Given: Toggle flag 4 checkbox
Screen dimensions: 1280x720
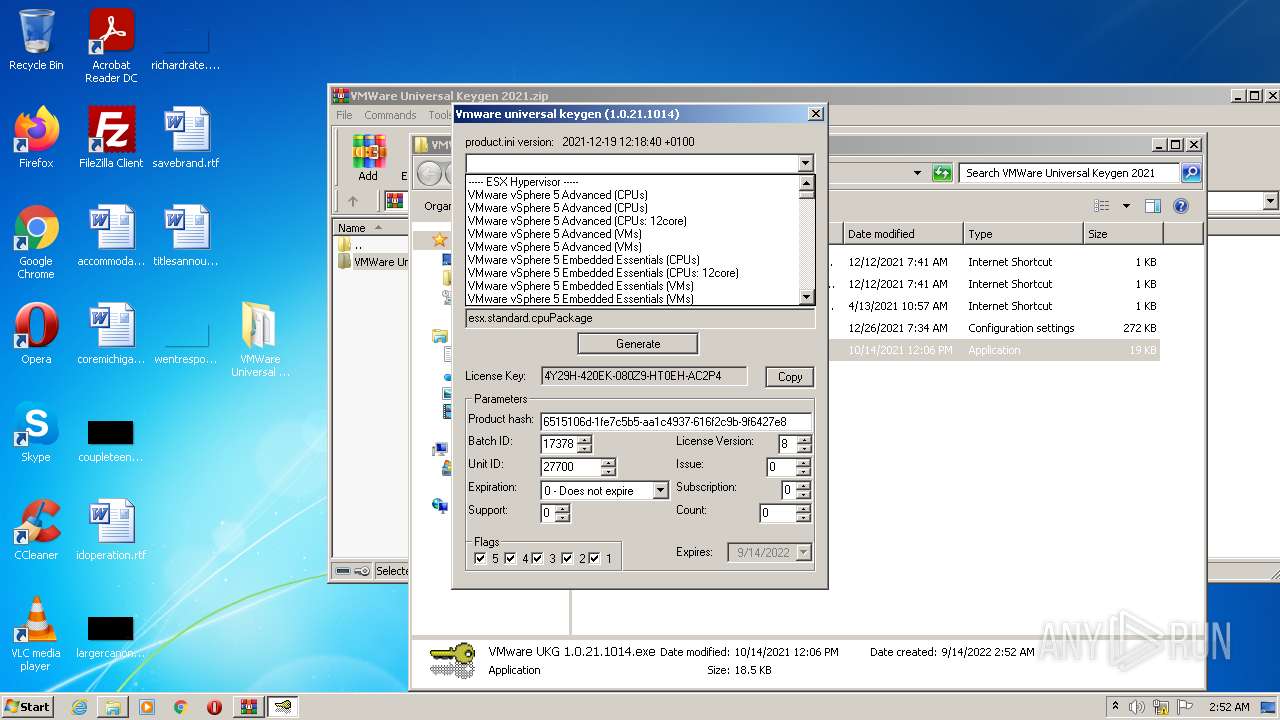Looking at the screenshot, I should point(510,558).
